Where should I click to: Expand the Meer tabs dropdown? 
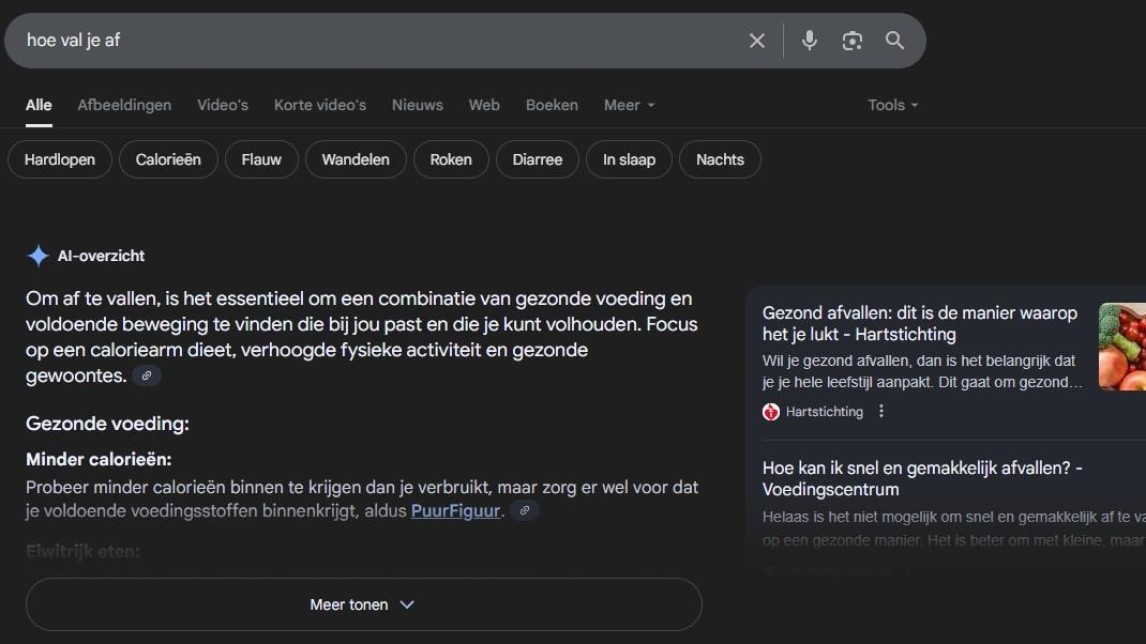(x=629, y=105)
